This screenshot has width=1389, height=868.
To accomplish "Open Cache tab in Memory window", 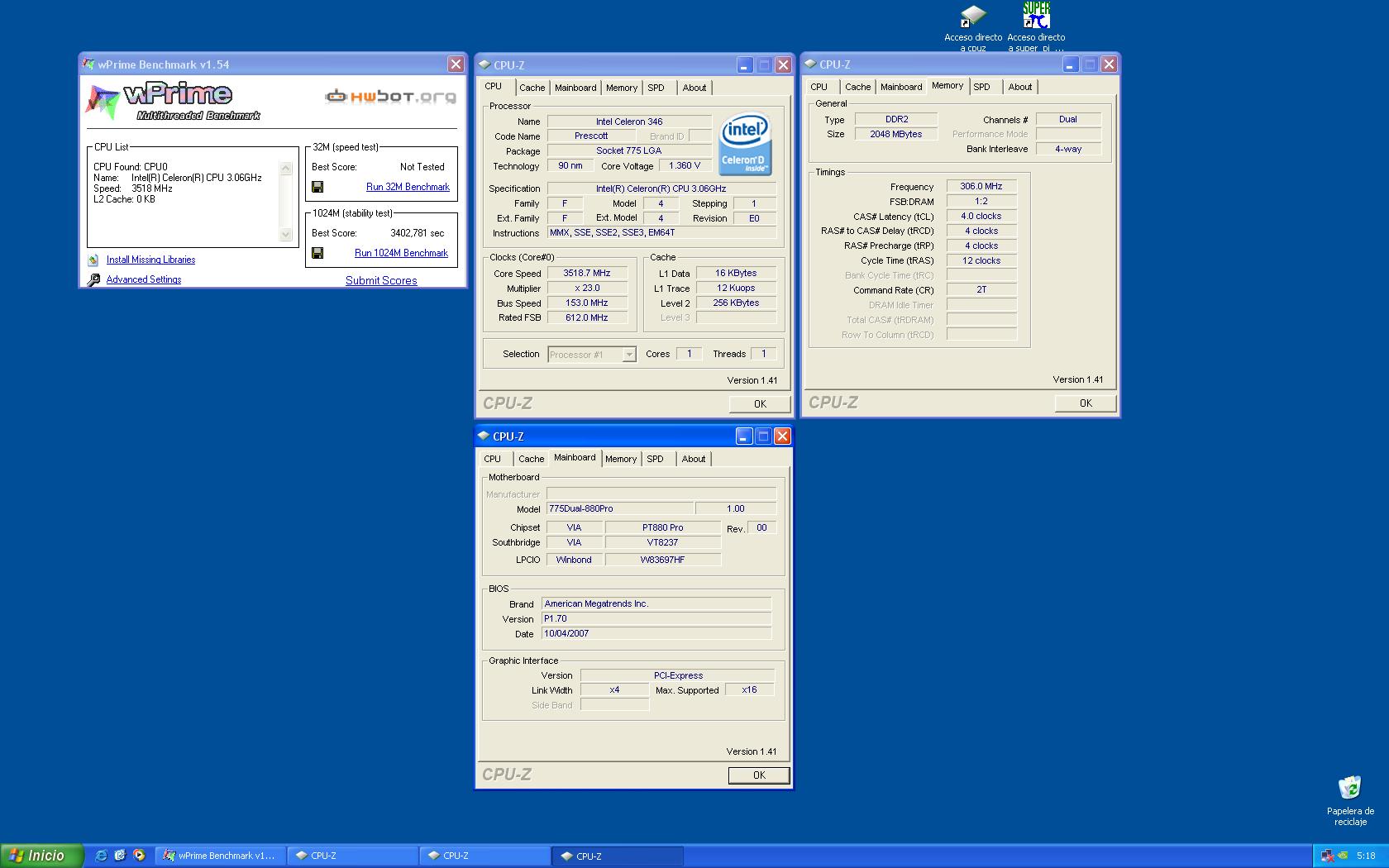I will pyautogui.click(x=857, y=87).
